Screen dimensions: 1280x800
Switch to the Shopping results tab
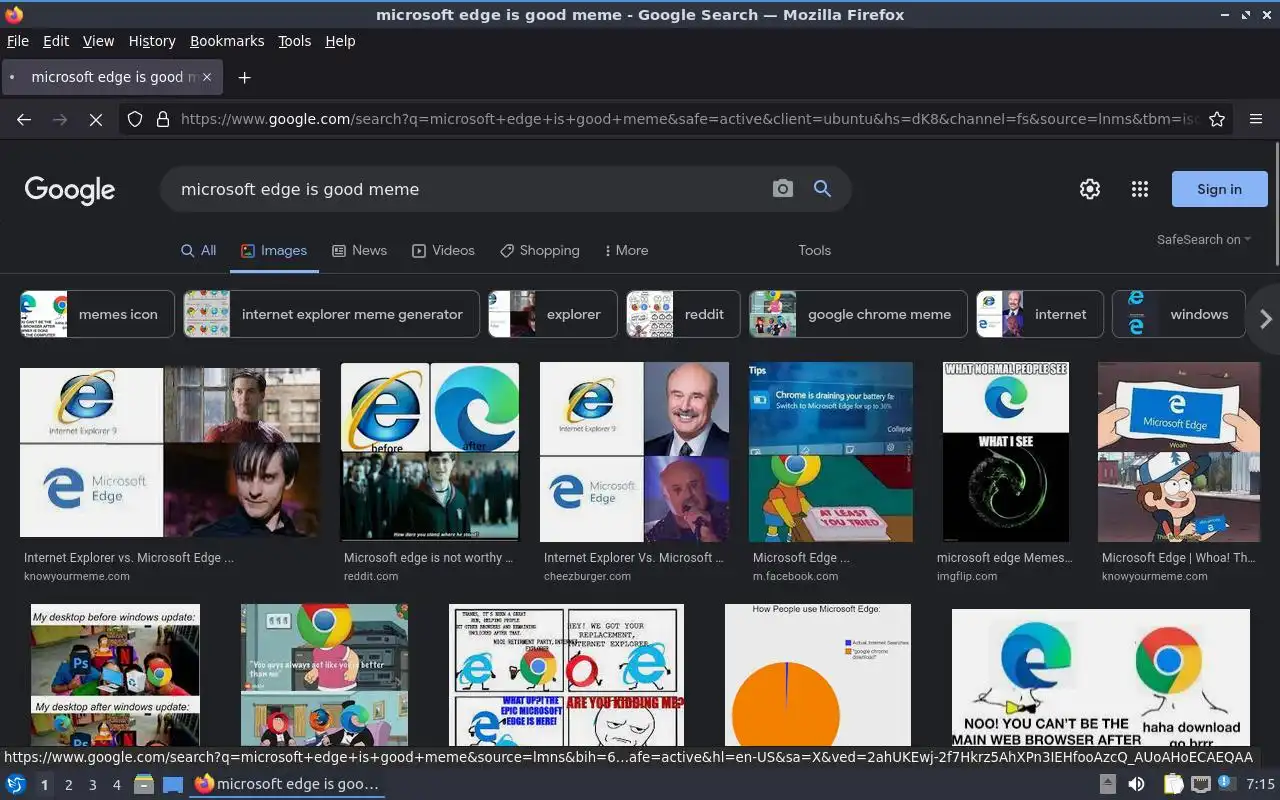539,250
